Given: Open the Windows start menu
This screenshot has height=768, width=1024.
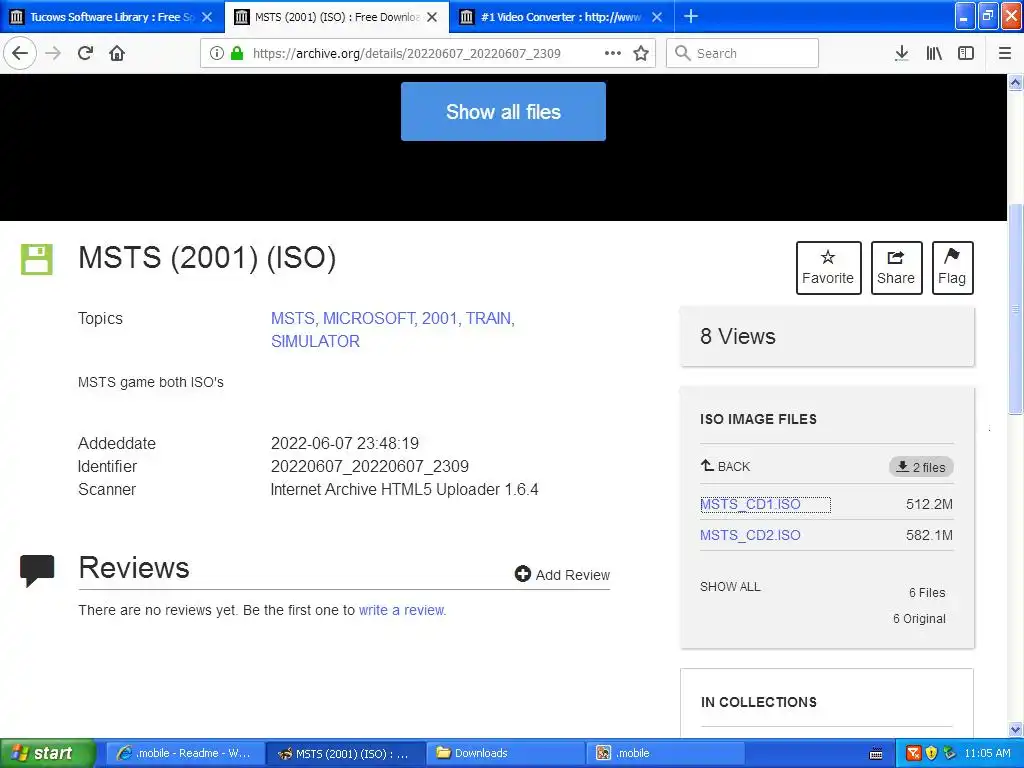Looking at the screenshot, I should click(47, 753).
